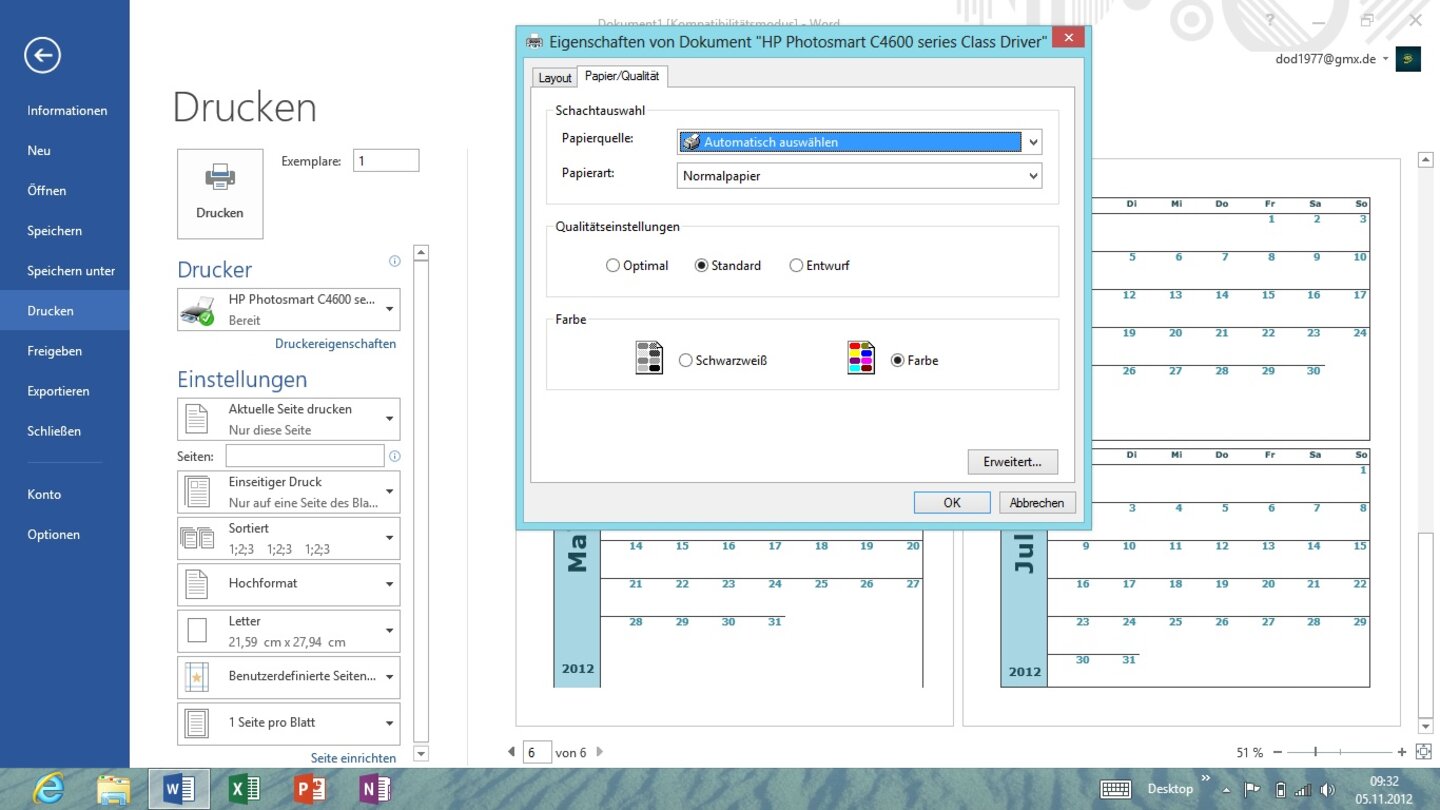Click the HP Photosmart printer icon

(197, 310)
